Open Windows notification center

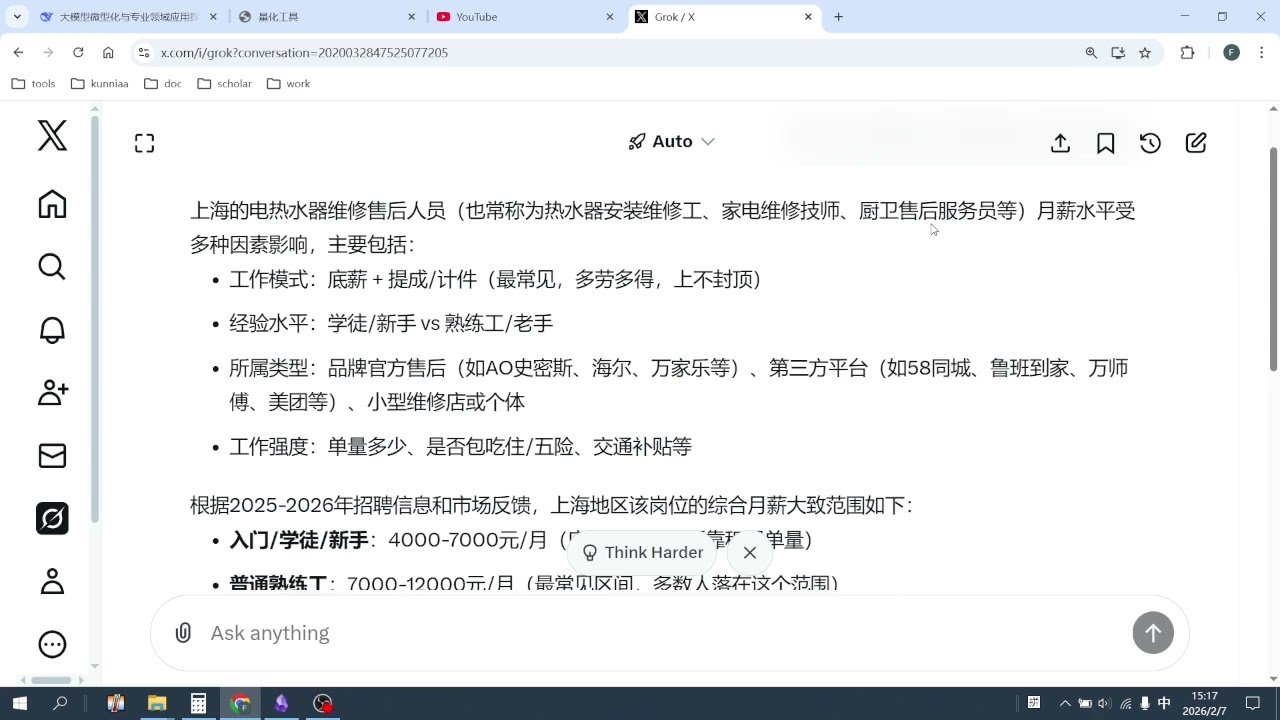pyautogui.click(x=1253, y=703)
